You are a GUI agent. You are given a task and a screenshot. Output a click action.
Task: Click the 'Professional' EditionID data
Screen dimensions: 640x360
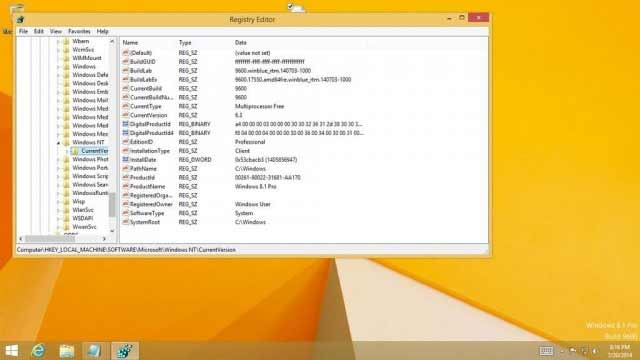[250, 142]
